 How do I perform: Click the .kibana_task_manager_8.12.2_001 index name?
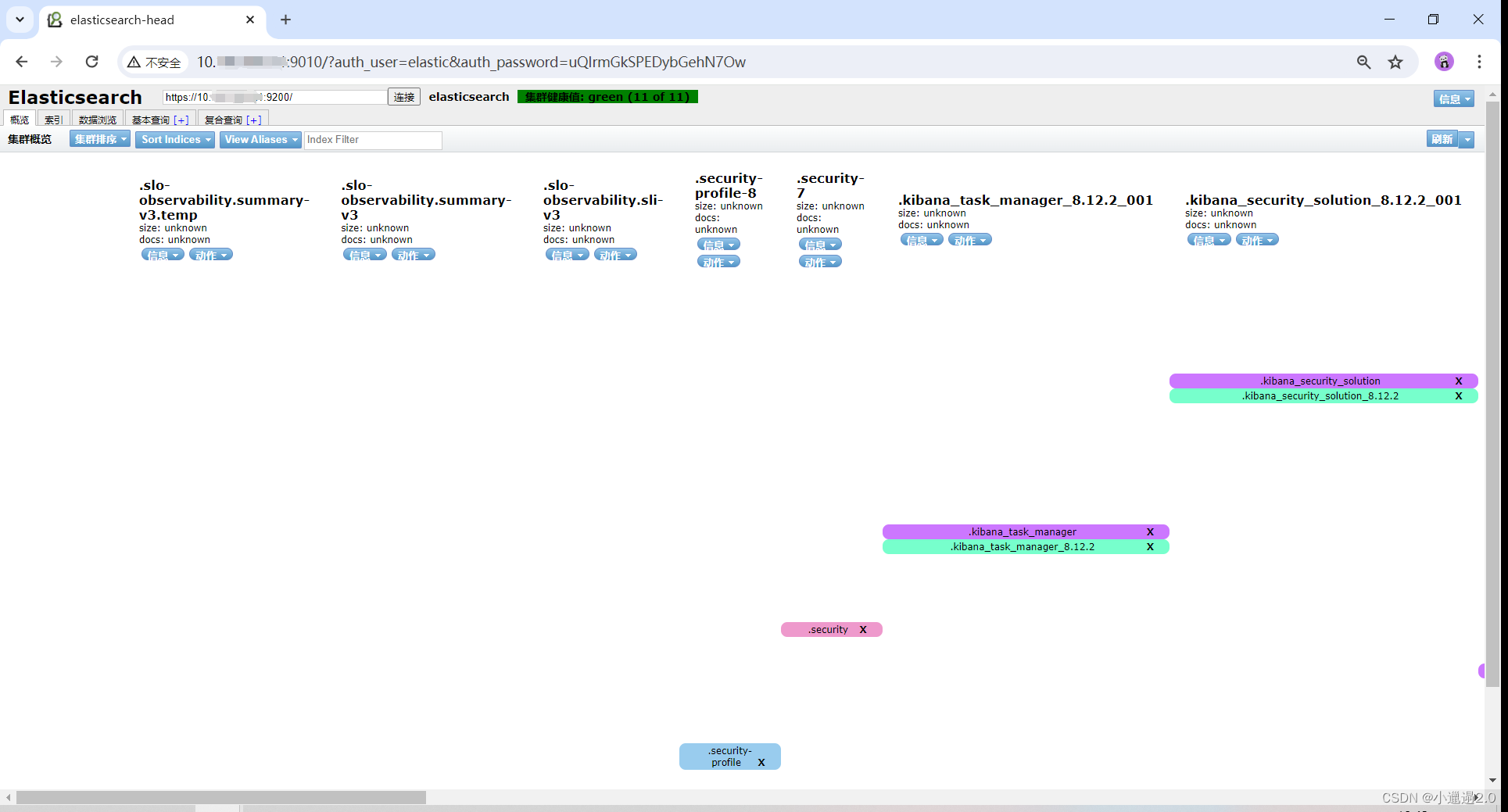click(x=1026, y=200)
